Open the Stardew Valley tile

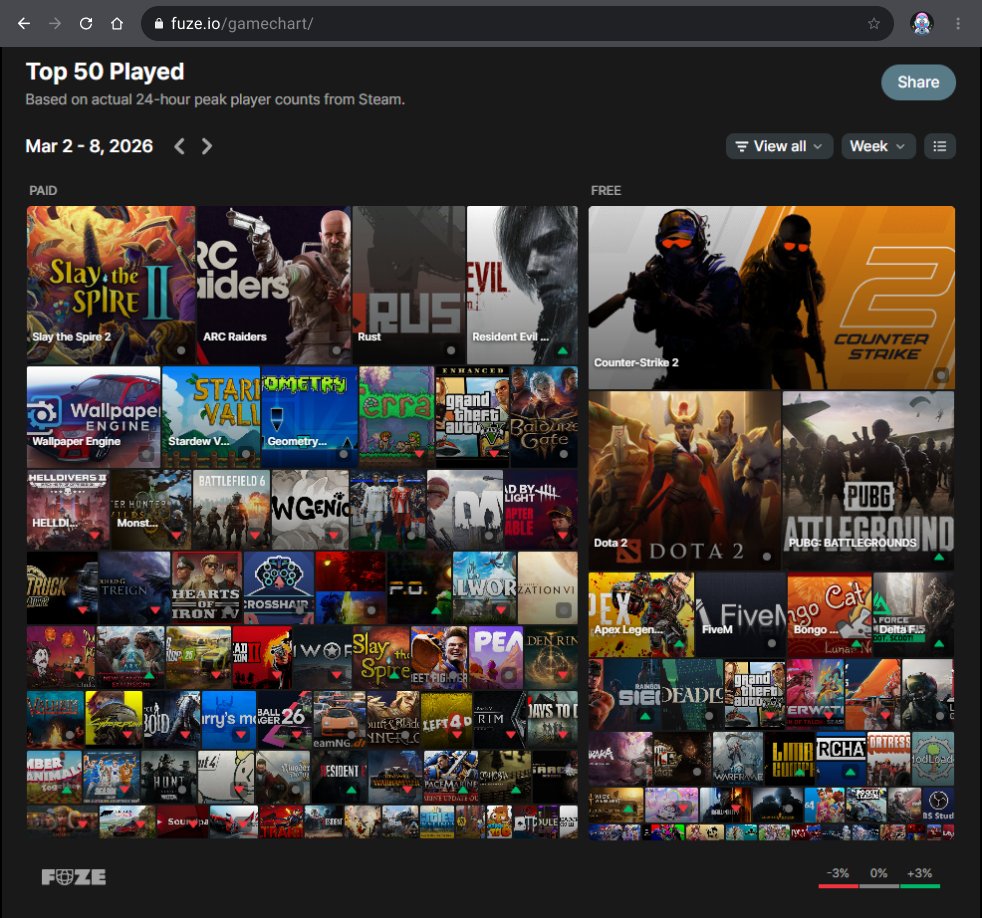(x=211, y=416)
